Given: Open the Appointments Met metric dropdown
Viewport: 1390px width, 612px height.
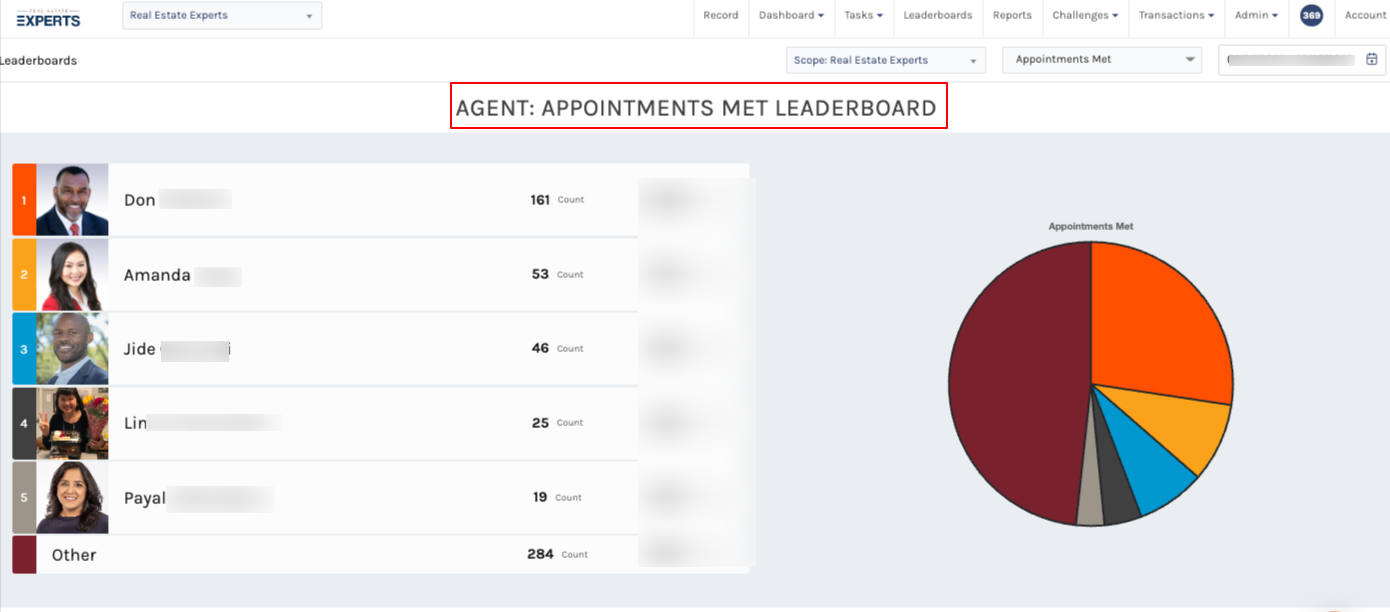Looking at the screenshot, I should pos(1100,60).
